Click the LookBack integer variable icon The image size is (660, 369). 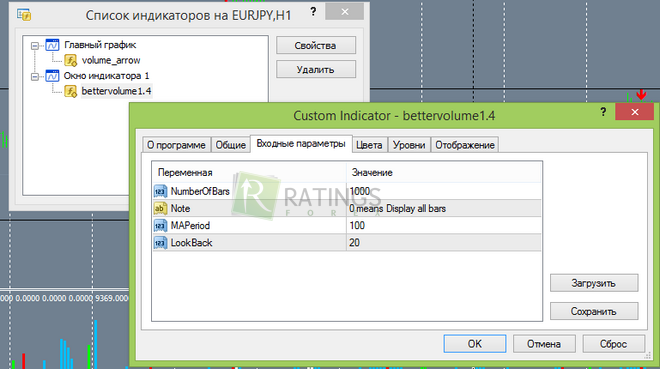tap(160, 243)
